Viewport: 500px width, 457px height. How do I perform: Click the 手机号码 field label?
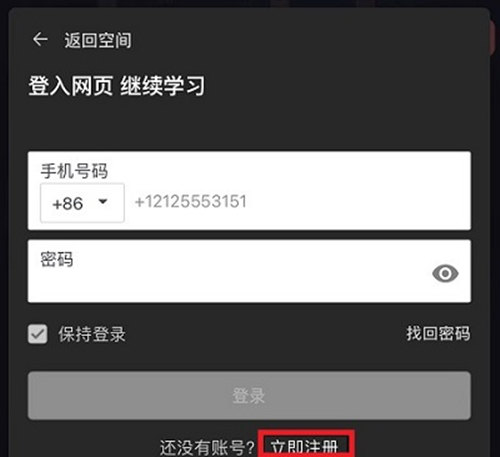(74, 171)
